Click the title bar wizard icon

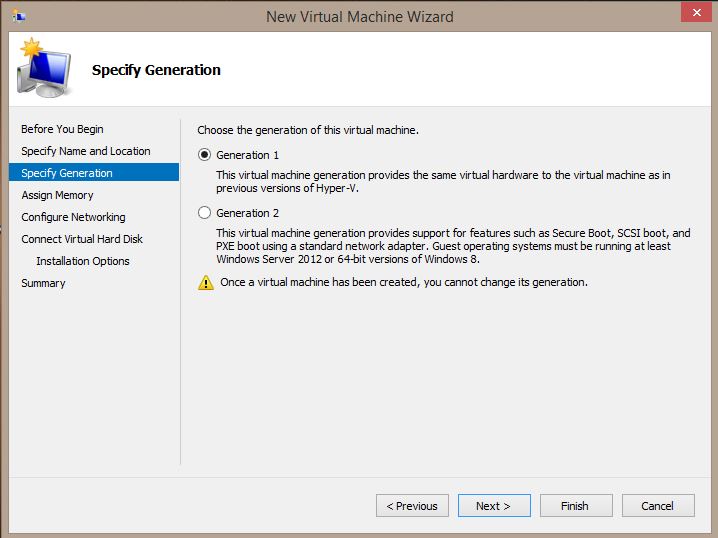point(19,16)
